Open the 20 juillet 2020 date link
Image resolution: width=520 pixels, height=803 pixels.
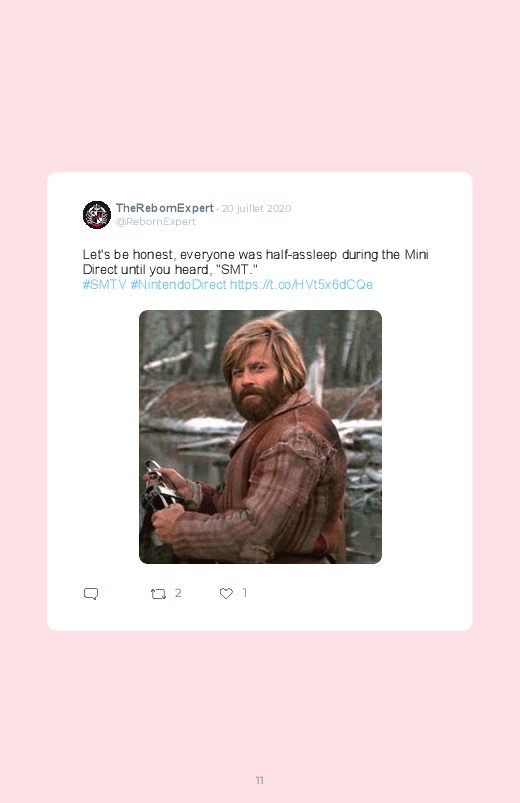click(x=257, y=208)
